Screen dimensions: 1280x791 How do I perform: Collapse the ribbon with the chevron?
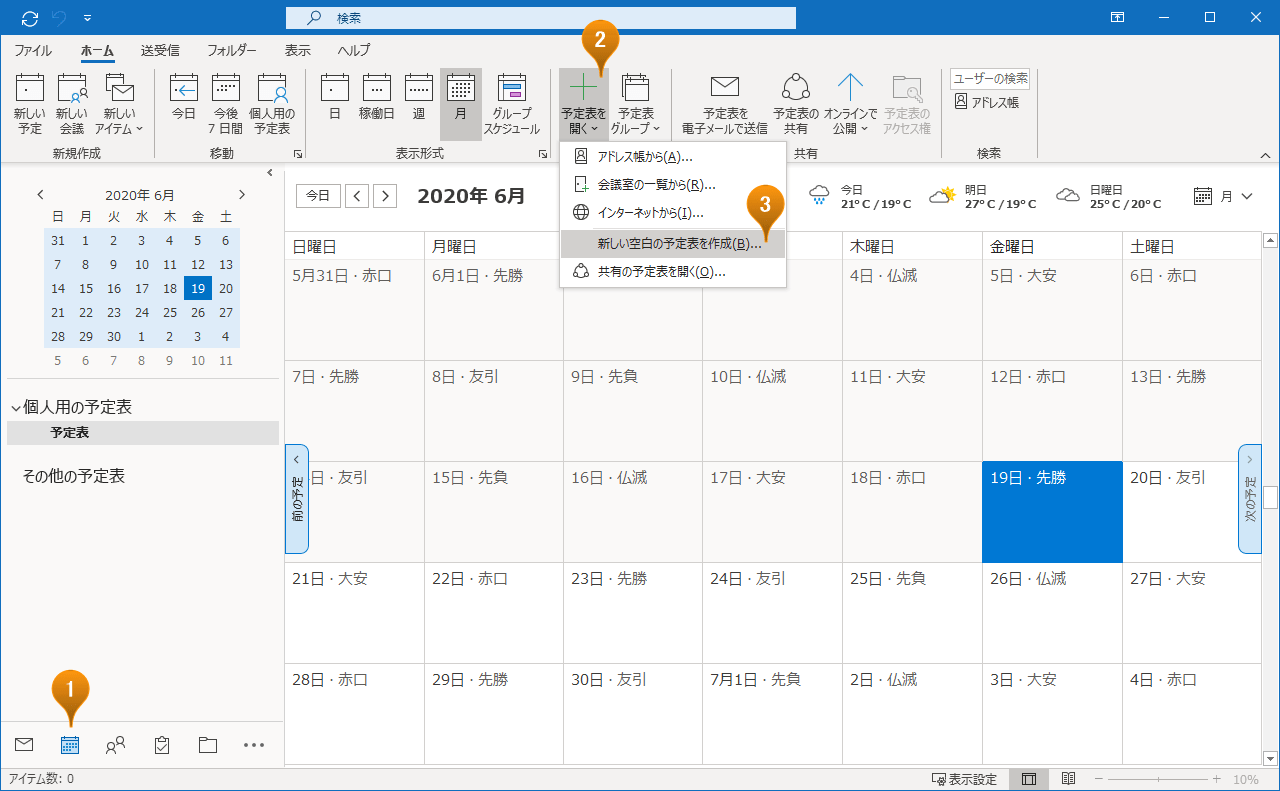[1265, 155]
